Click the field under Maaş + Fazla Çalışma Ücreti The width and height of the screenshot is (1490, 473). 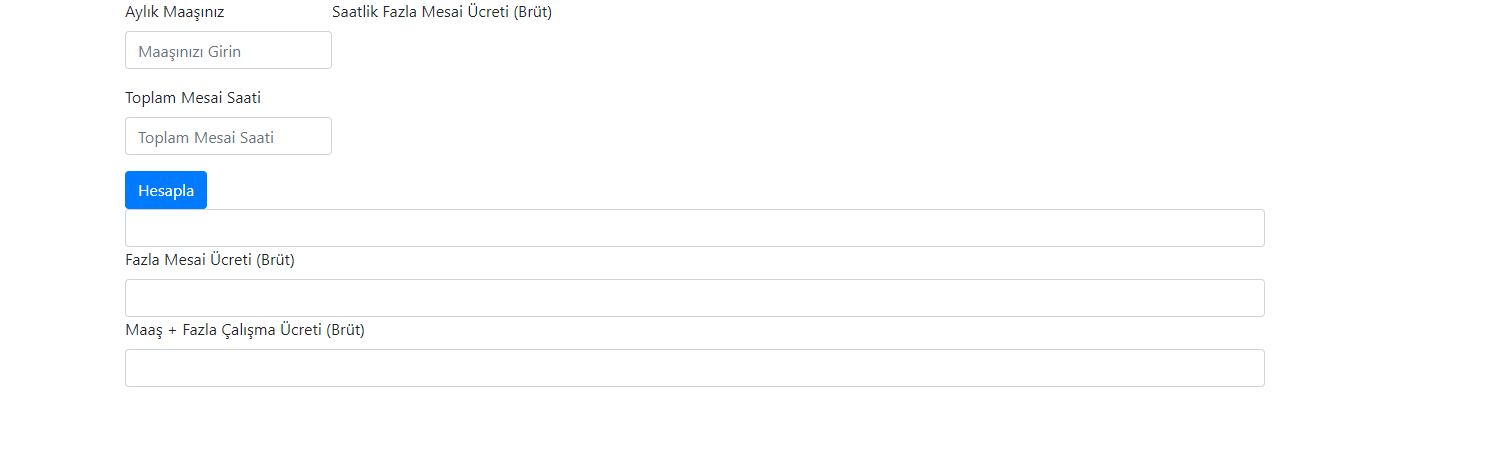click(x=694, y=368)
